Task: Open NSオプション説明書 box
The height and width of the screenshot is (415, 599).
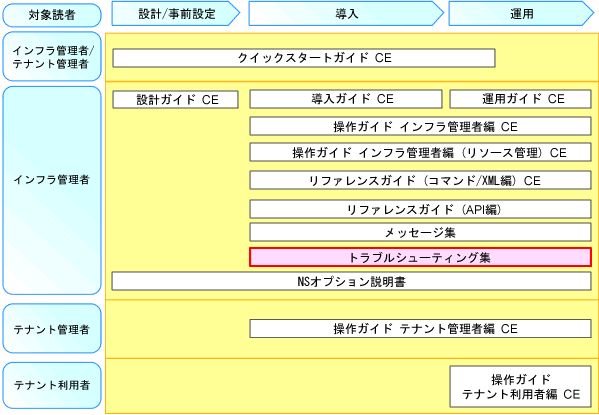Action: (x=351, y=281)
